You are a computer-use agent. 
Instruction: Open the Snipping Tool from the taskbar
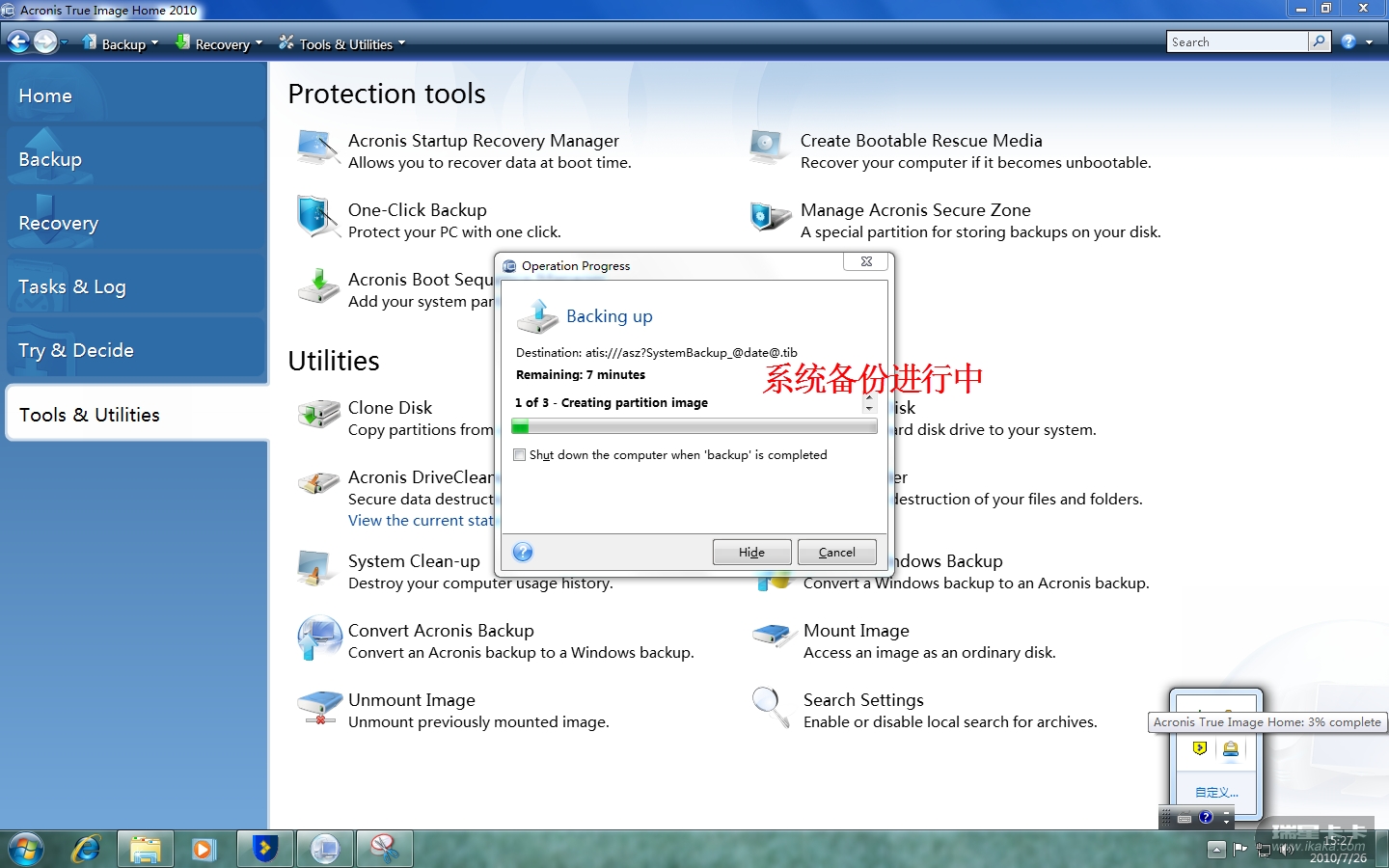pos(385,849)
